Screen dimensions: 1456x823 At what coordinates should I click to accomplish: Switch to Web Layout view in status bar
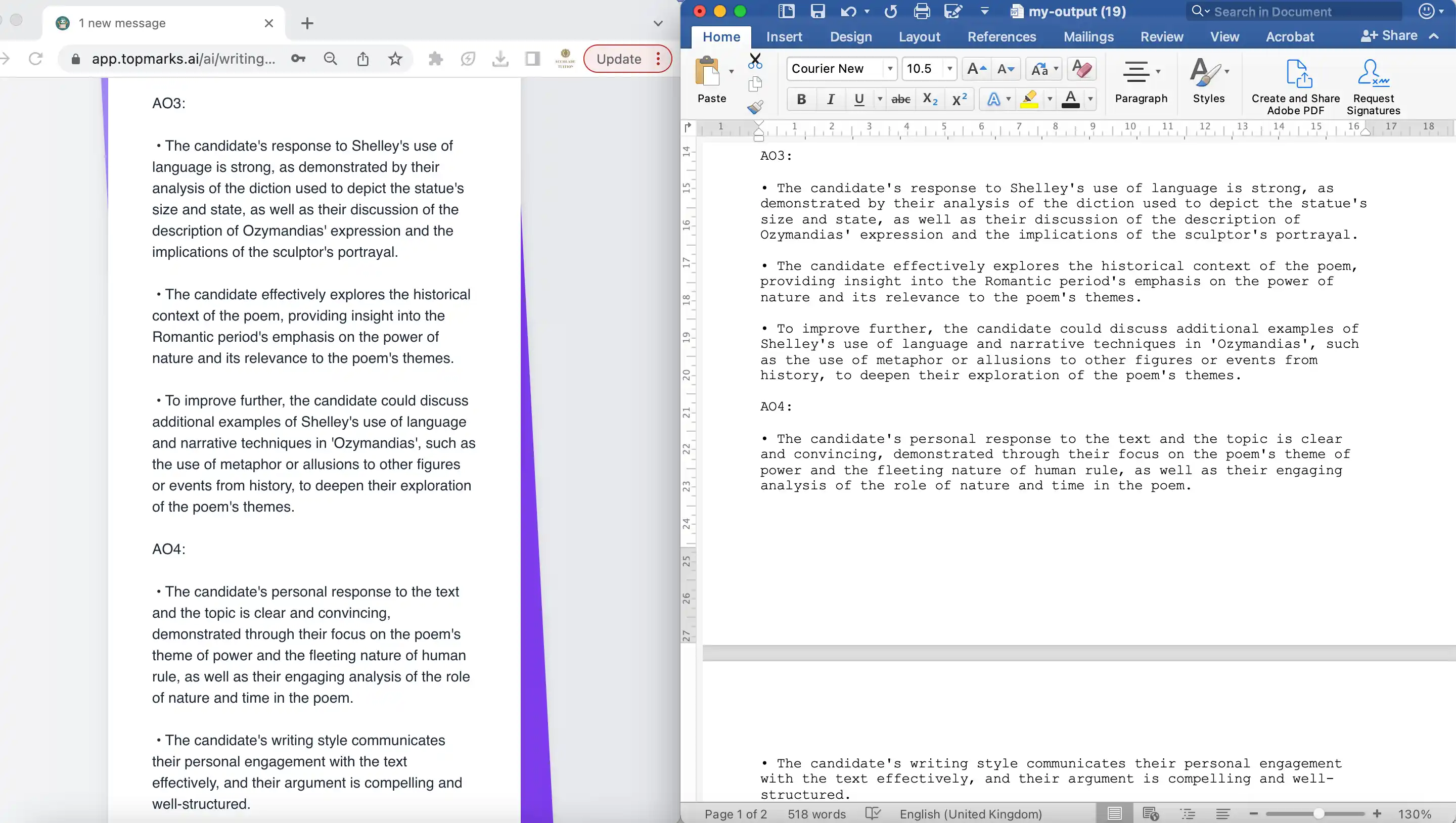coord(1151,813)
